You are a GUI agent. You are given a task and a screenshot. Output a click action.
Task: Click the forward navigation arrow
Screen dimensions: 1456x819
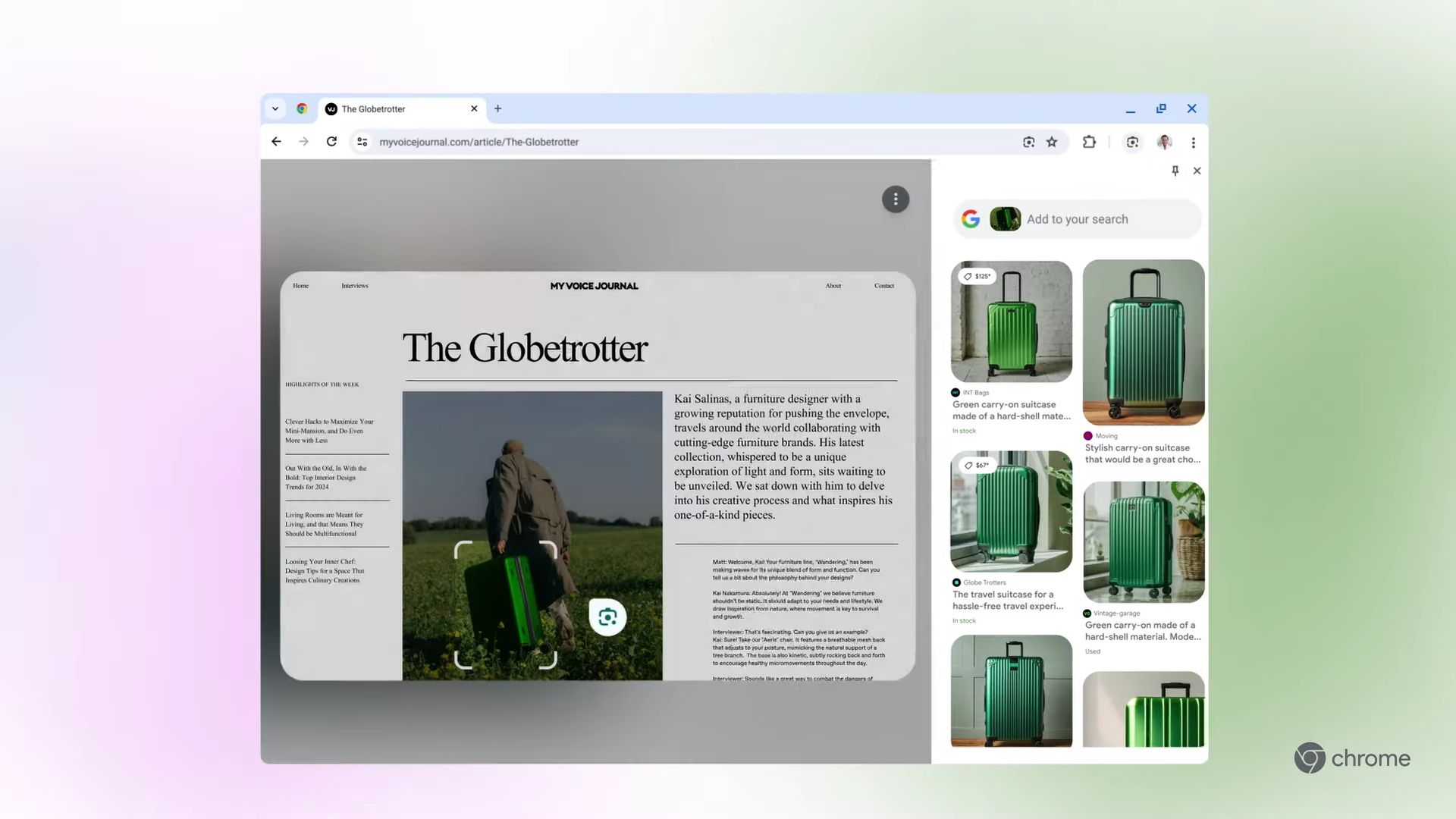click(x=303, y=141)
